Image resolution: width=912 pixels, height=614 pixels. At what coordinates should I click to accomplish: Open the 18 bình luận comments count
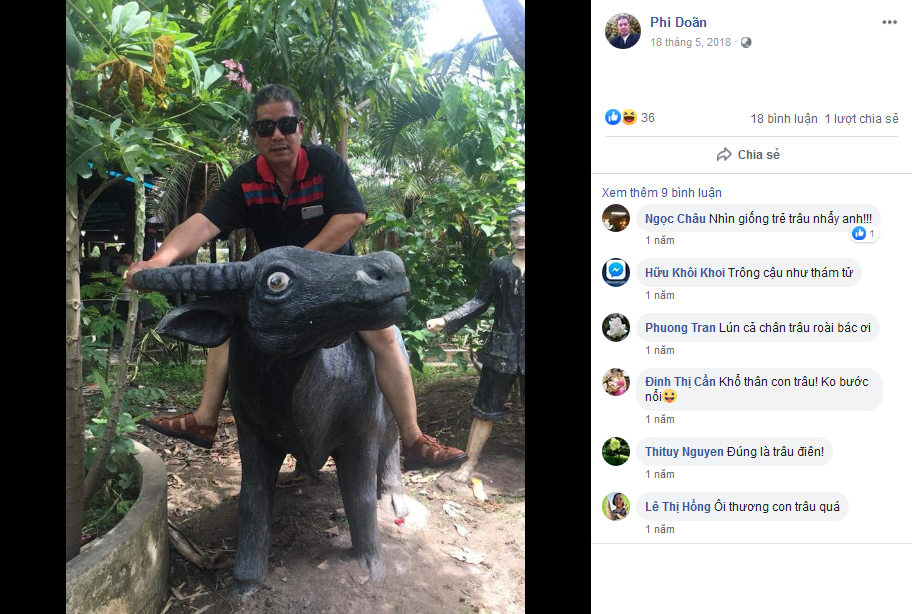pos(784,119)
